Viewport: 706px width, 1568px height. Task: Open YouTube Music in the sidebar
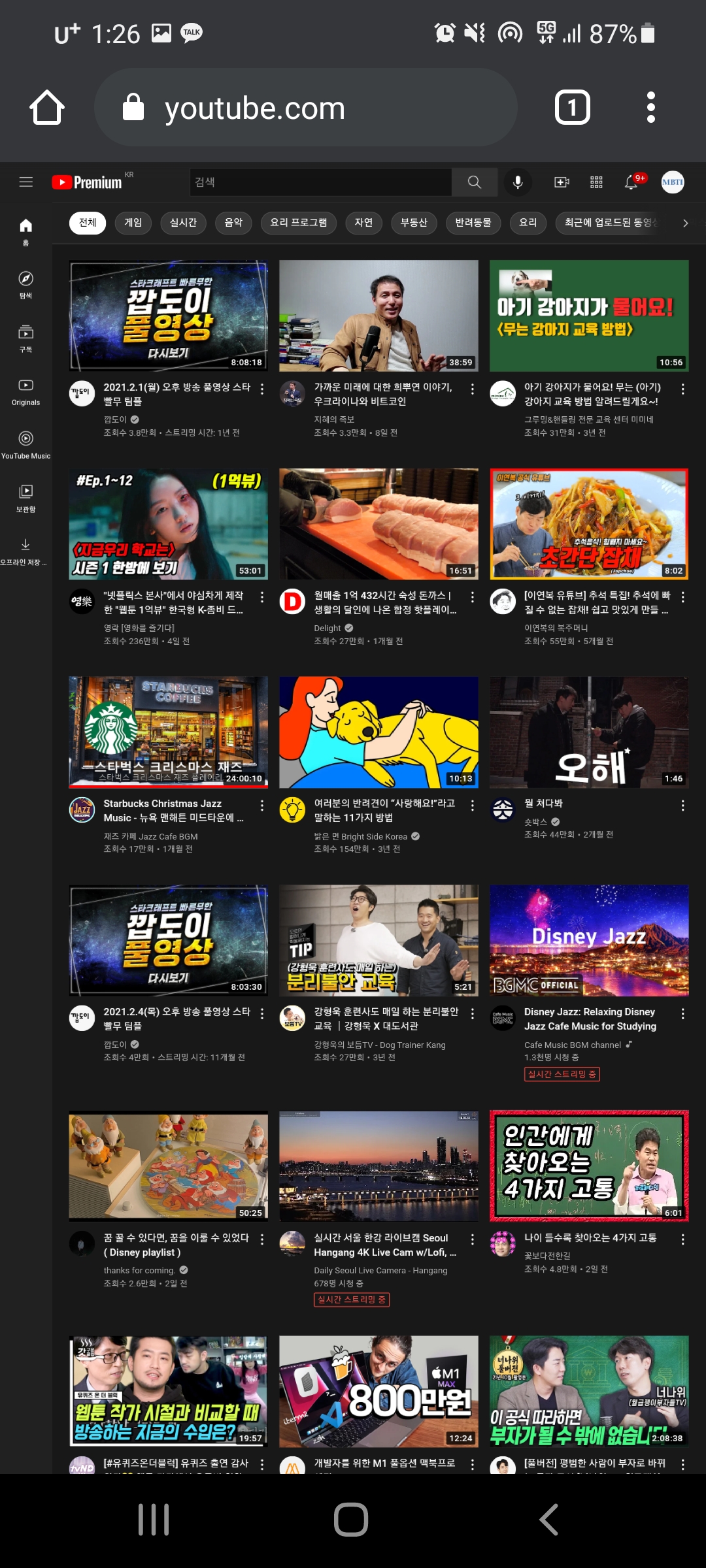(25, 445)
